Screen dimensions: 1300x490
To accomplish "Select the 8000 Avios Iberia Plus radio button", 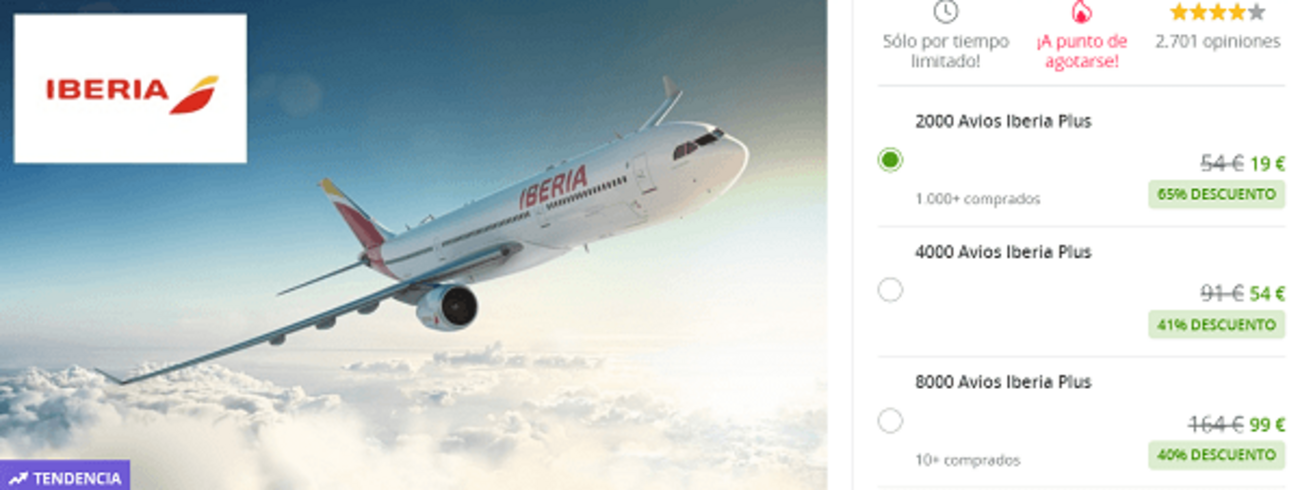I will click(x=890, y=421).
